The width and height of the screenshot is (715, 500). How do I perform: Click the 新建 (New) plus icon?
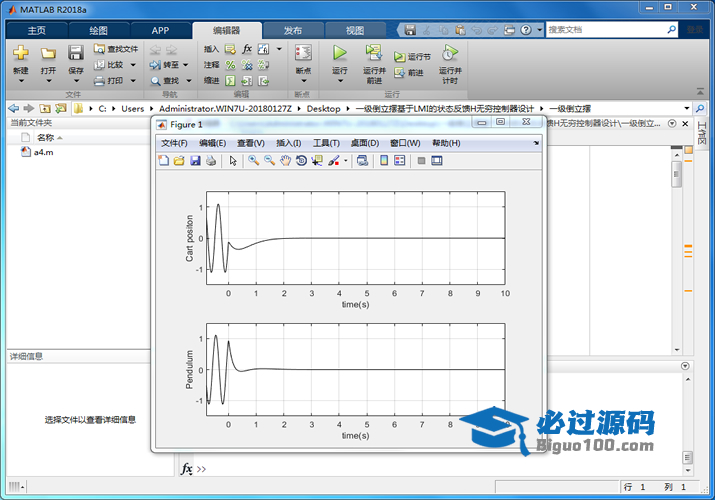[x=21, y=53]
